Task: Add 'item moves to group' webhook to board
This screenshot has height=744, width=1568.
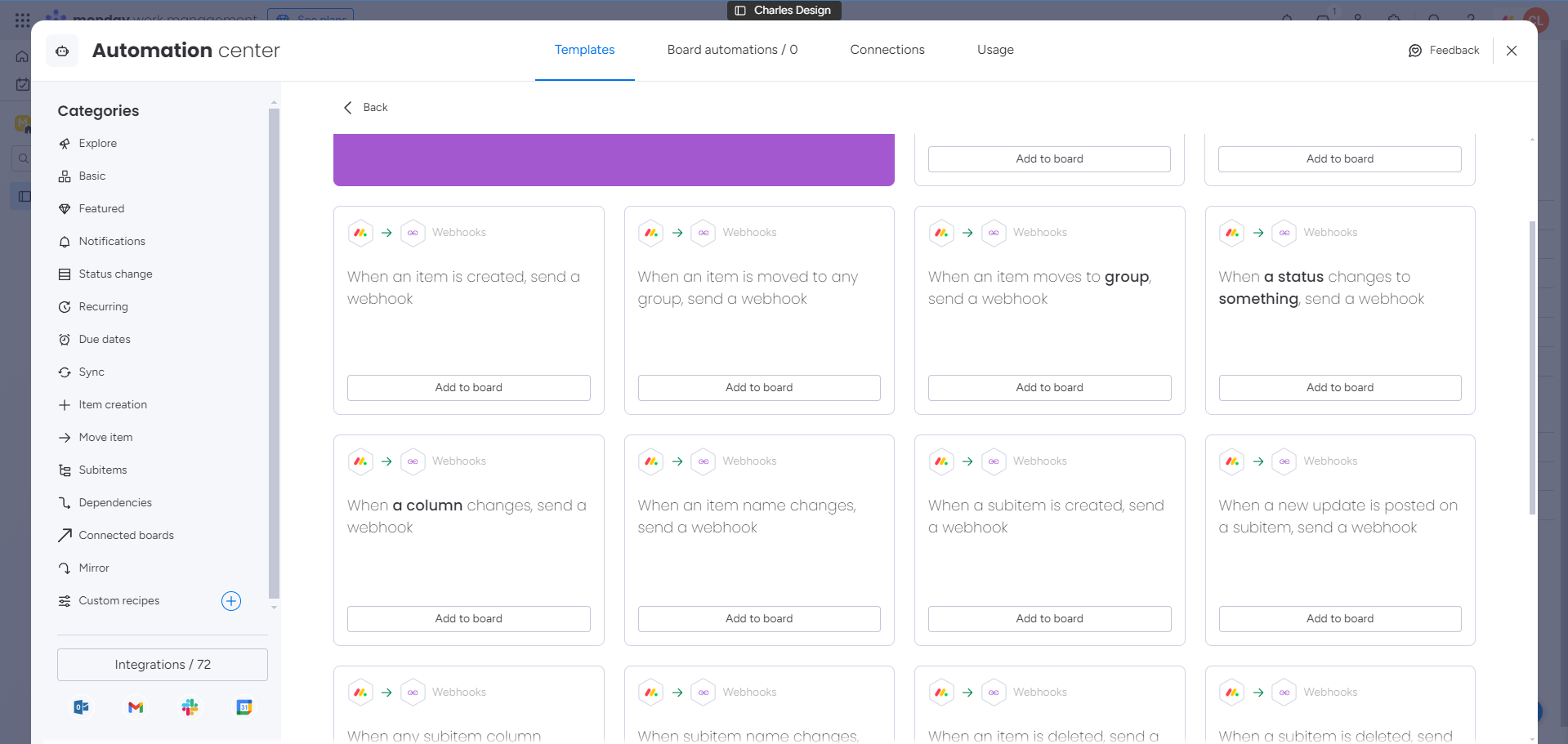Action: click(x=1049, y=388)
